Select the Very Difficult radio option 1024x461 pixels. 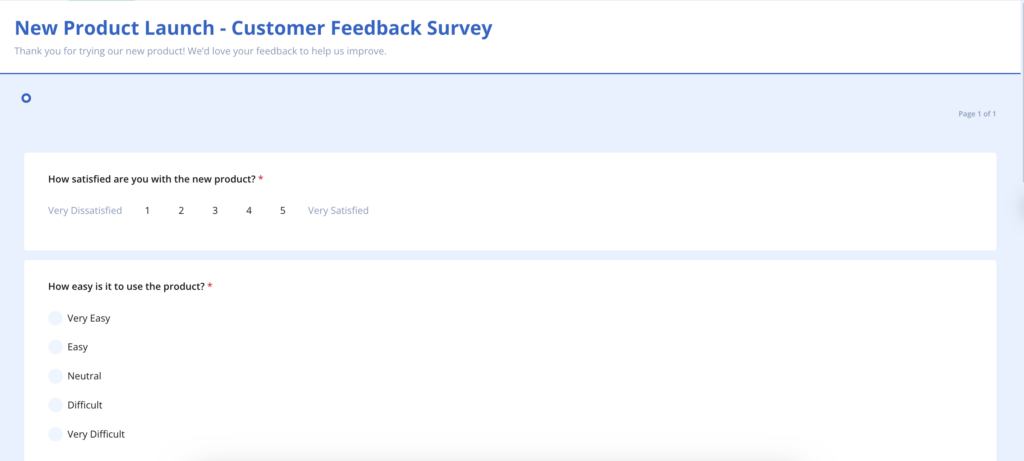click(56, 434)
